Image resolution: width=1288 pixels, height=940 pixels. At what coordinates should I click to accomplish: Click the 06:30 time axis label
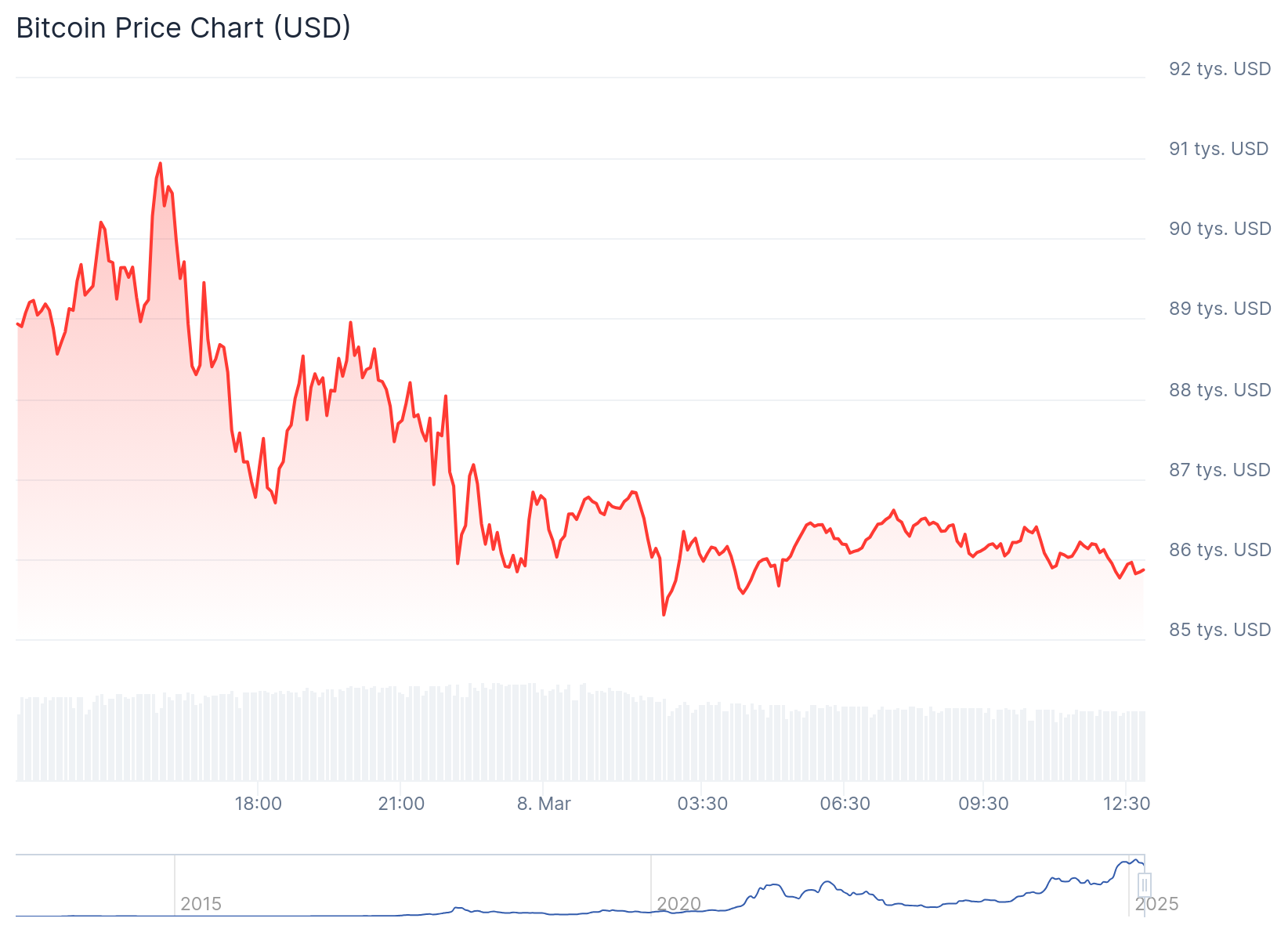tap(845, 804)
